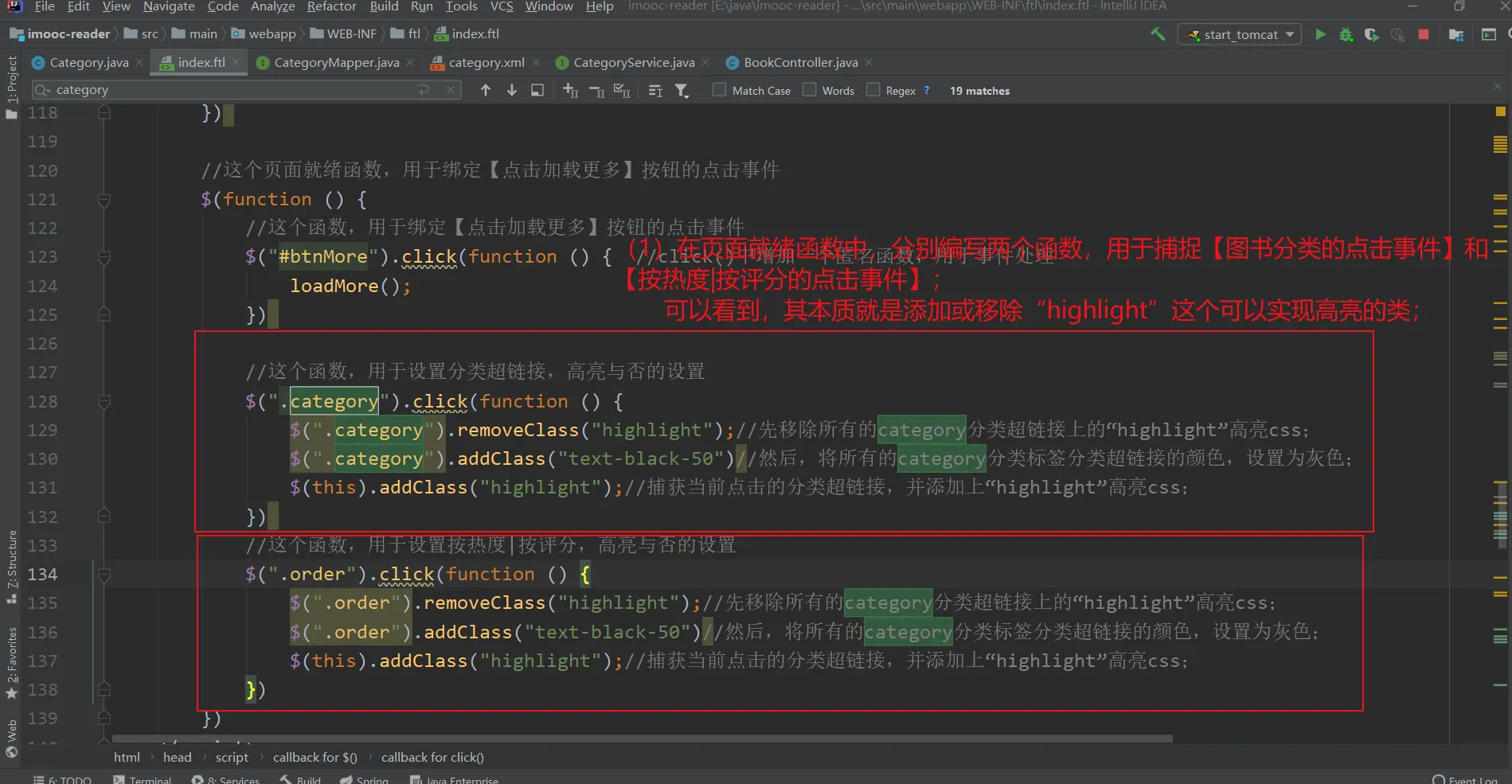Build project with the hammer icon
Screen dimensions: 1512x784
coord(1158,34)
